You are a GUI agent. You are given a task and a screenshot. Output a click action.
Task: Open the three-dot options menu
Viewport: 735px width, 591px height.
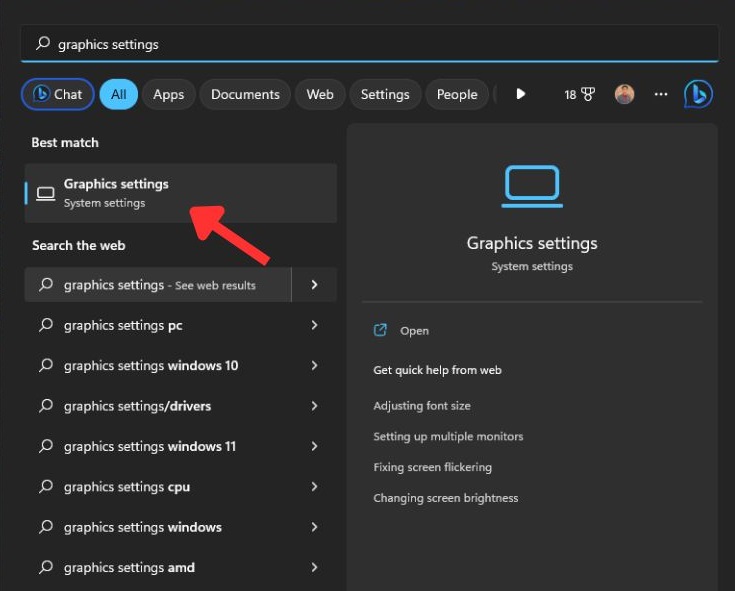[661, 94]
